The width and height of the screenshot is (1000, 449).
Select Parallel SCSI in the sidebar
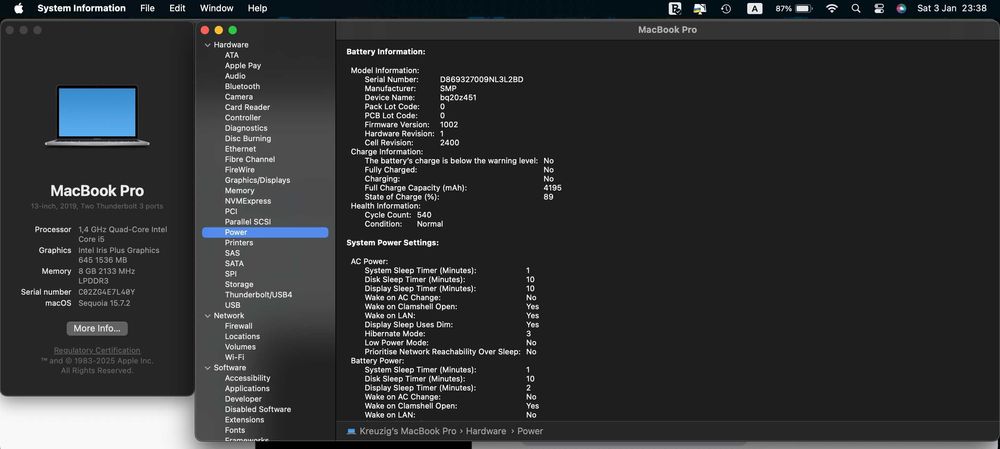click(x=247, y=222)
